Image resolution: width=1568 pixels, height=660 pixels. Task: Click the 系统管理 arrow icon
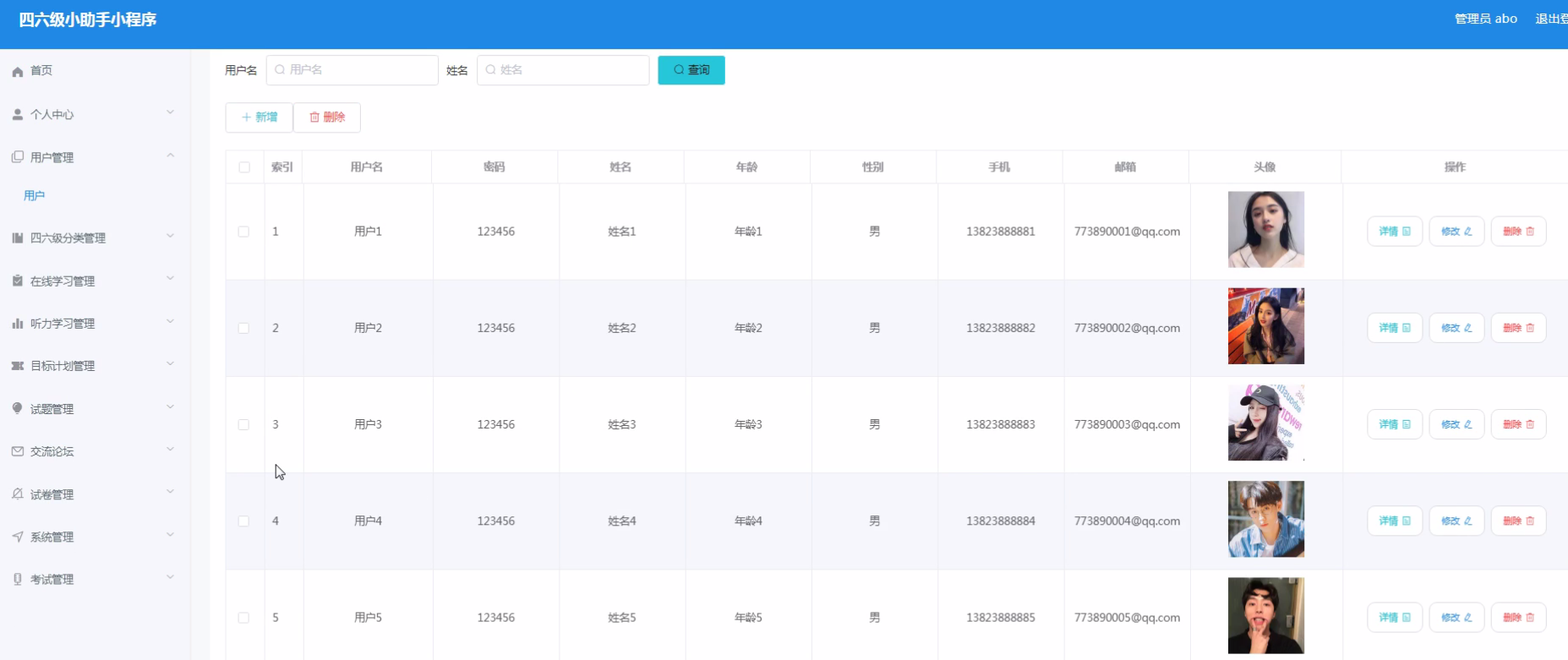(18, 537)
